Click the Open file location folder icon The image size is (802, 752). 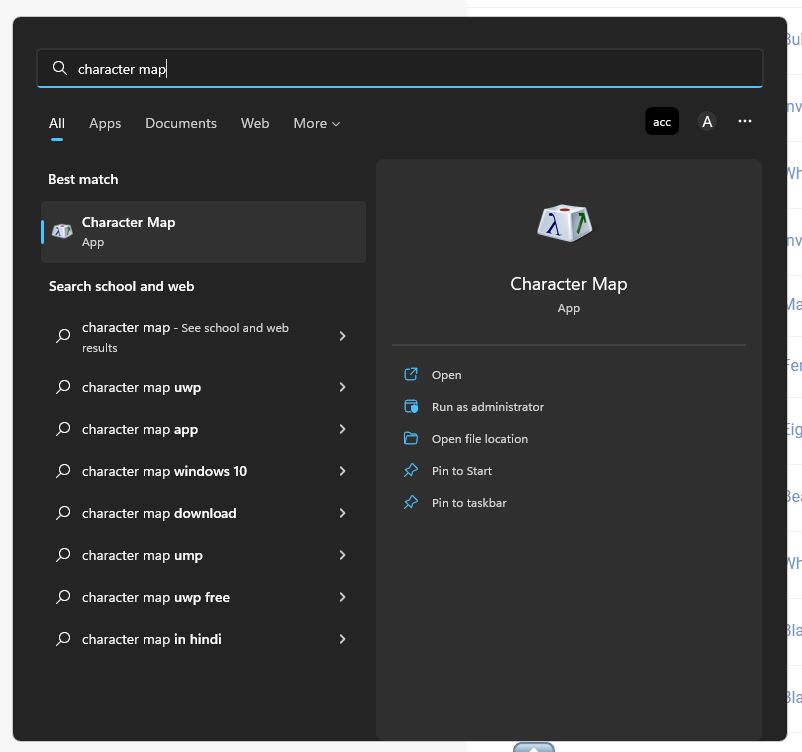point(411,438)
